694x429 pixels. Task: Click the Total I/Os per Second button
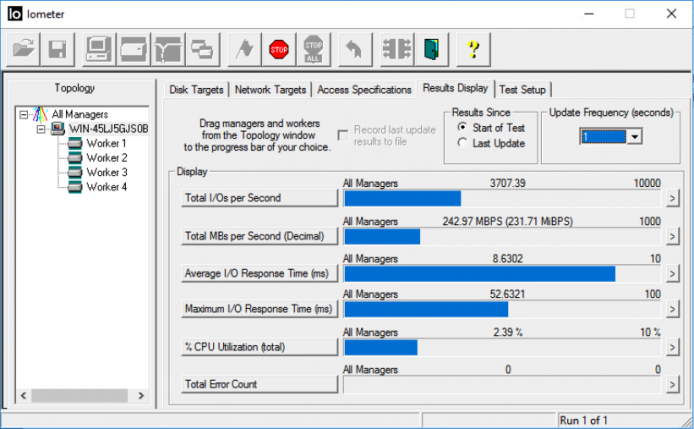(259, 198)
